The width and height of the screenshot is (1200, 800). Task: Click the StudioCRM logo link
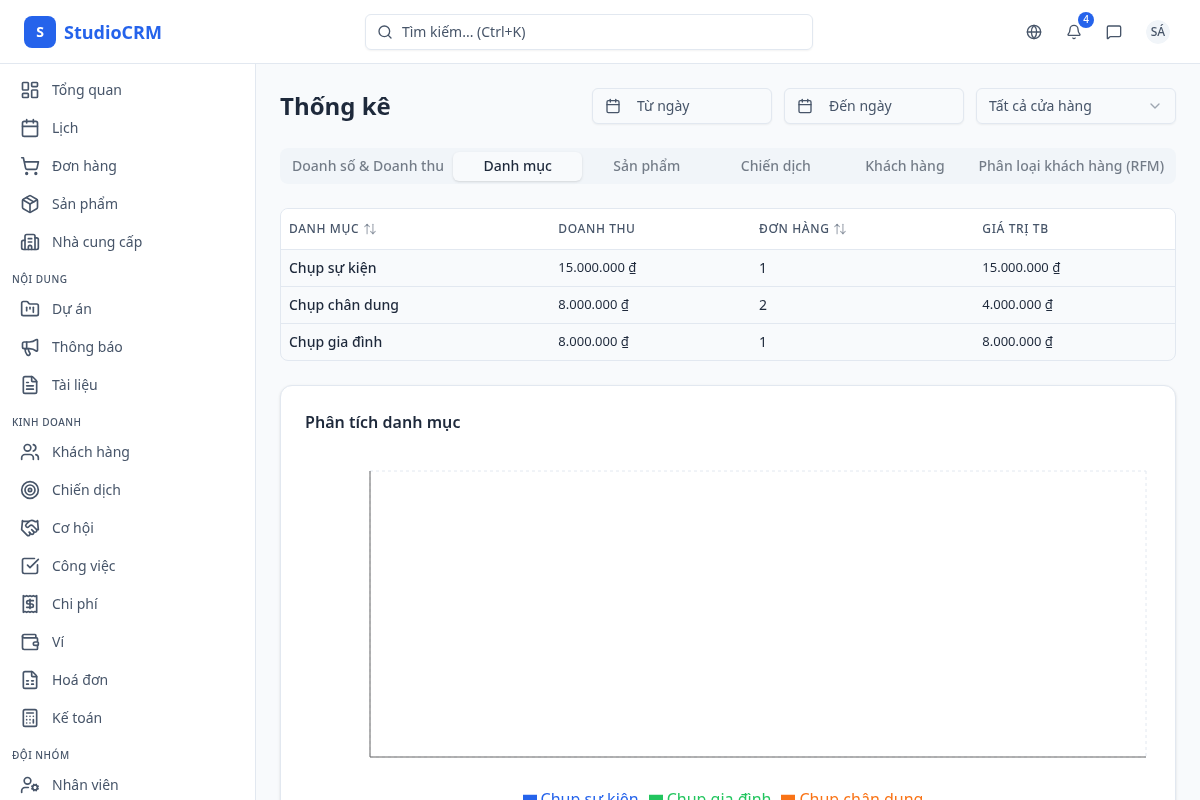93,32
